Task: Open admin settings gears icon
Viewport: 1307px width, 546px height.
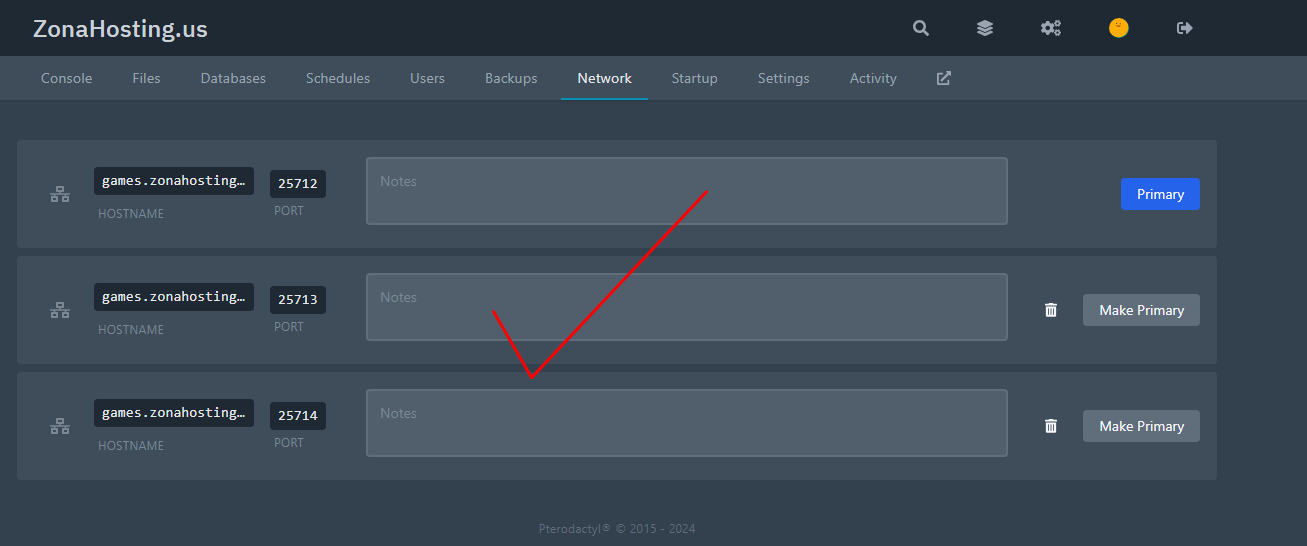Action: coord(1051,28)
